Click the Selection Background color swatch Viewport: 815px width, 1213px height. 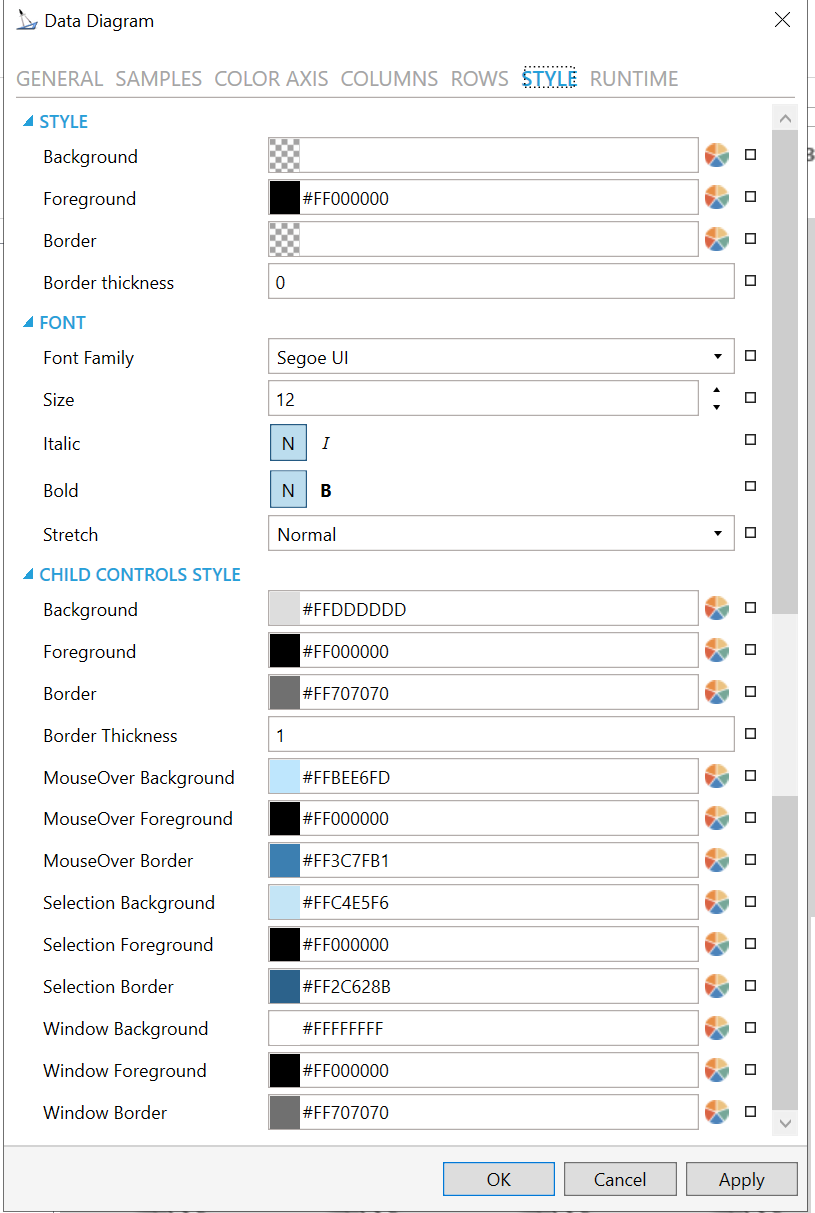click(x=285, y=903)
